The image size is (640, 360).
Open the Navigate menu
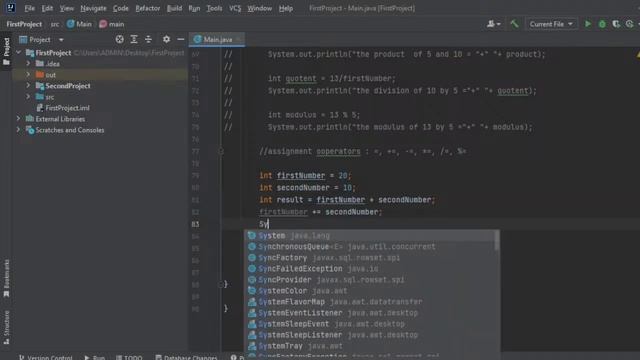93,8
